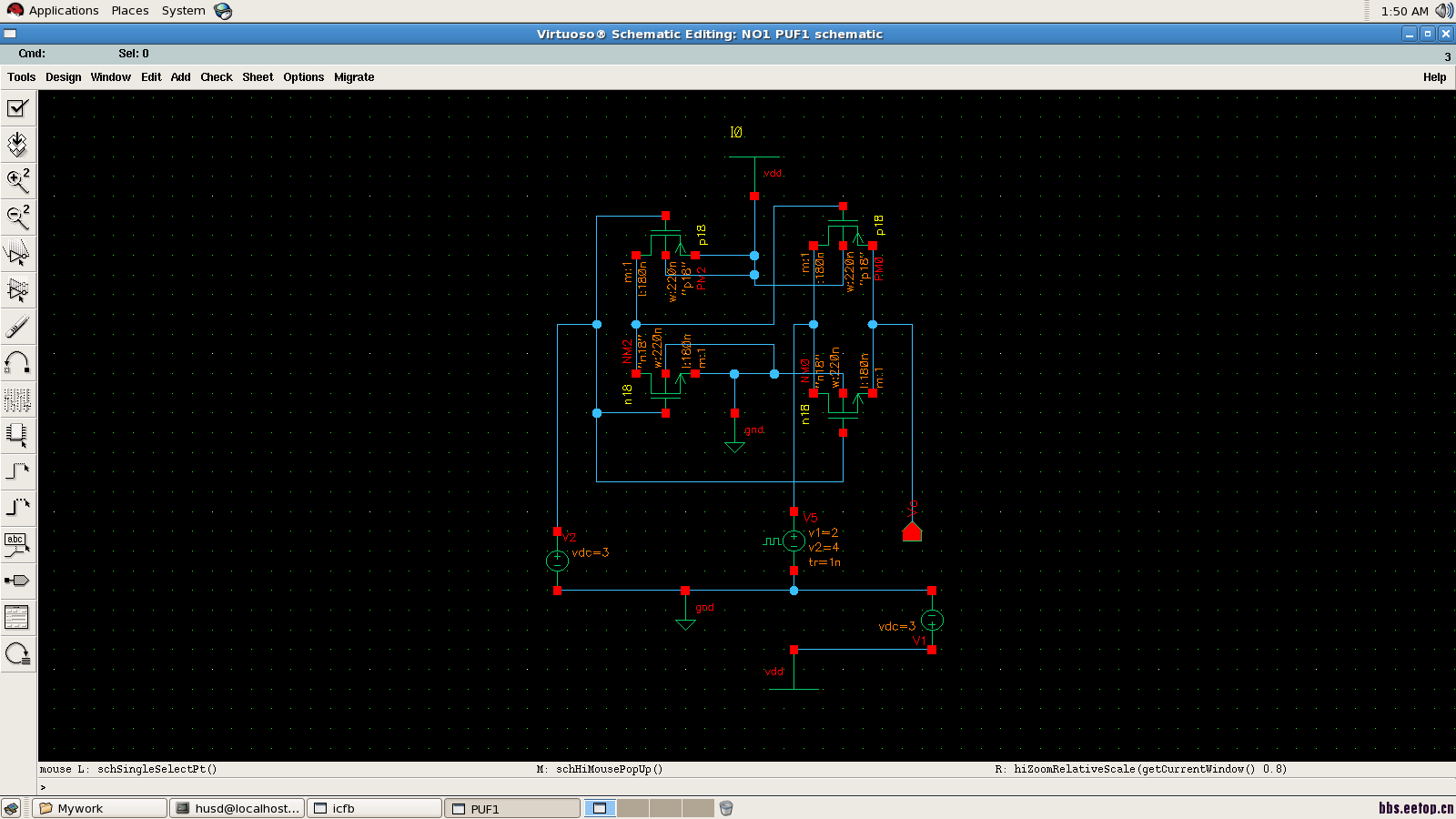Image resolution: width=1456 pixels, height=819 pixels.
Task: Open the husd@localhost terminal from taskbar
Action: tap(238, 808)
